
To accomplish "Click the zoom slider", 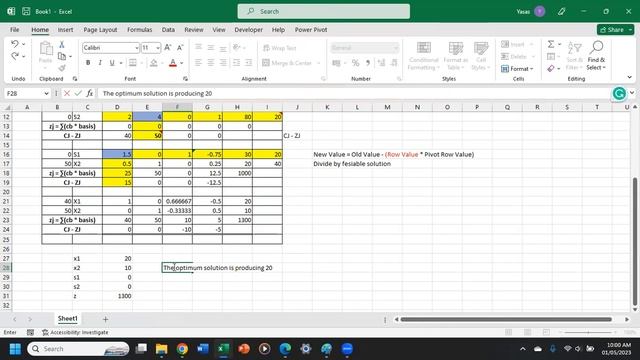I will (588, 332).
